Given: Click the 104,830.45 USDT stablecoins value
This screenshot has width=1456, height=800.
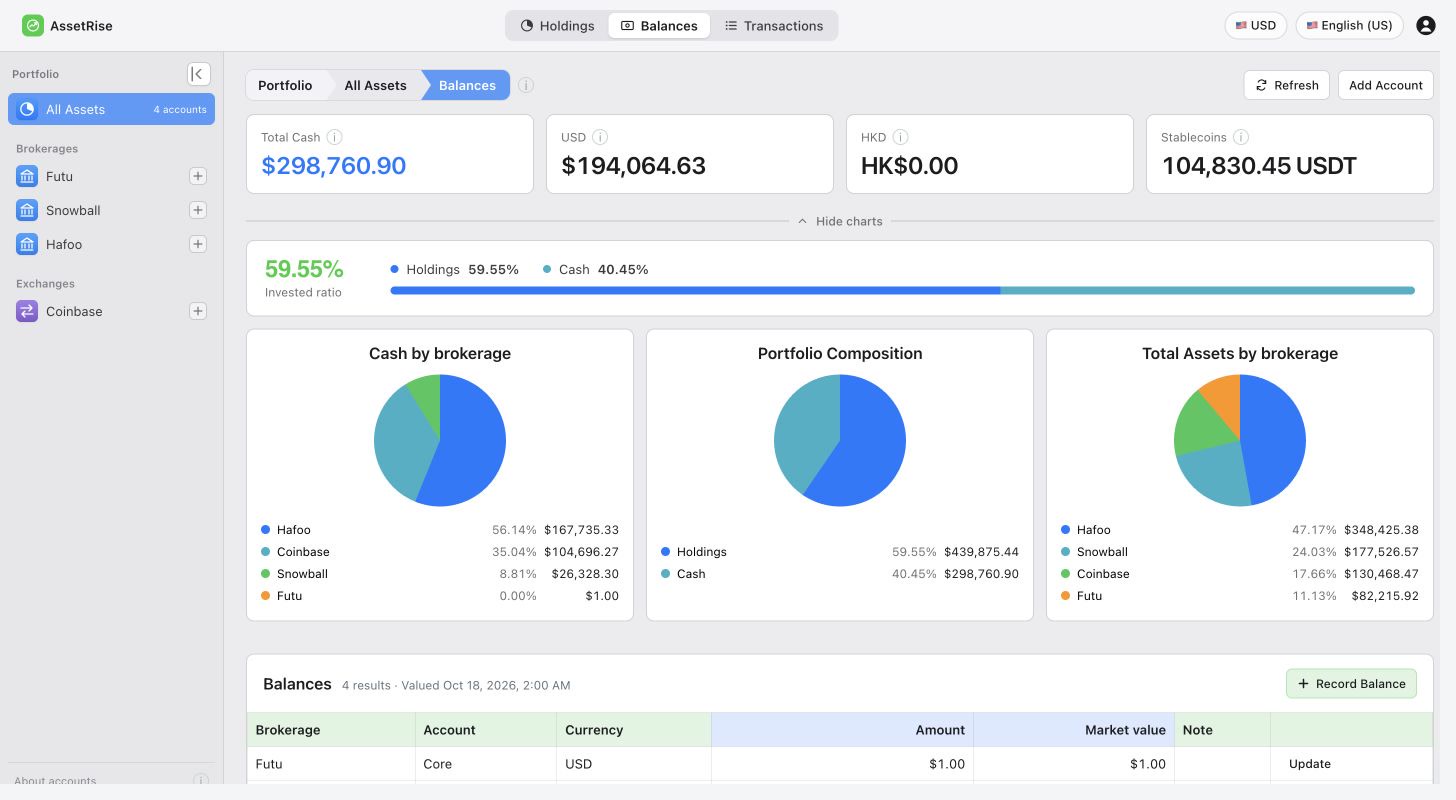Looking at the screenshot, I should coord(1259,166).
